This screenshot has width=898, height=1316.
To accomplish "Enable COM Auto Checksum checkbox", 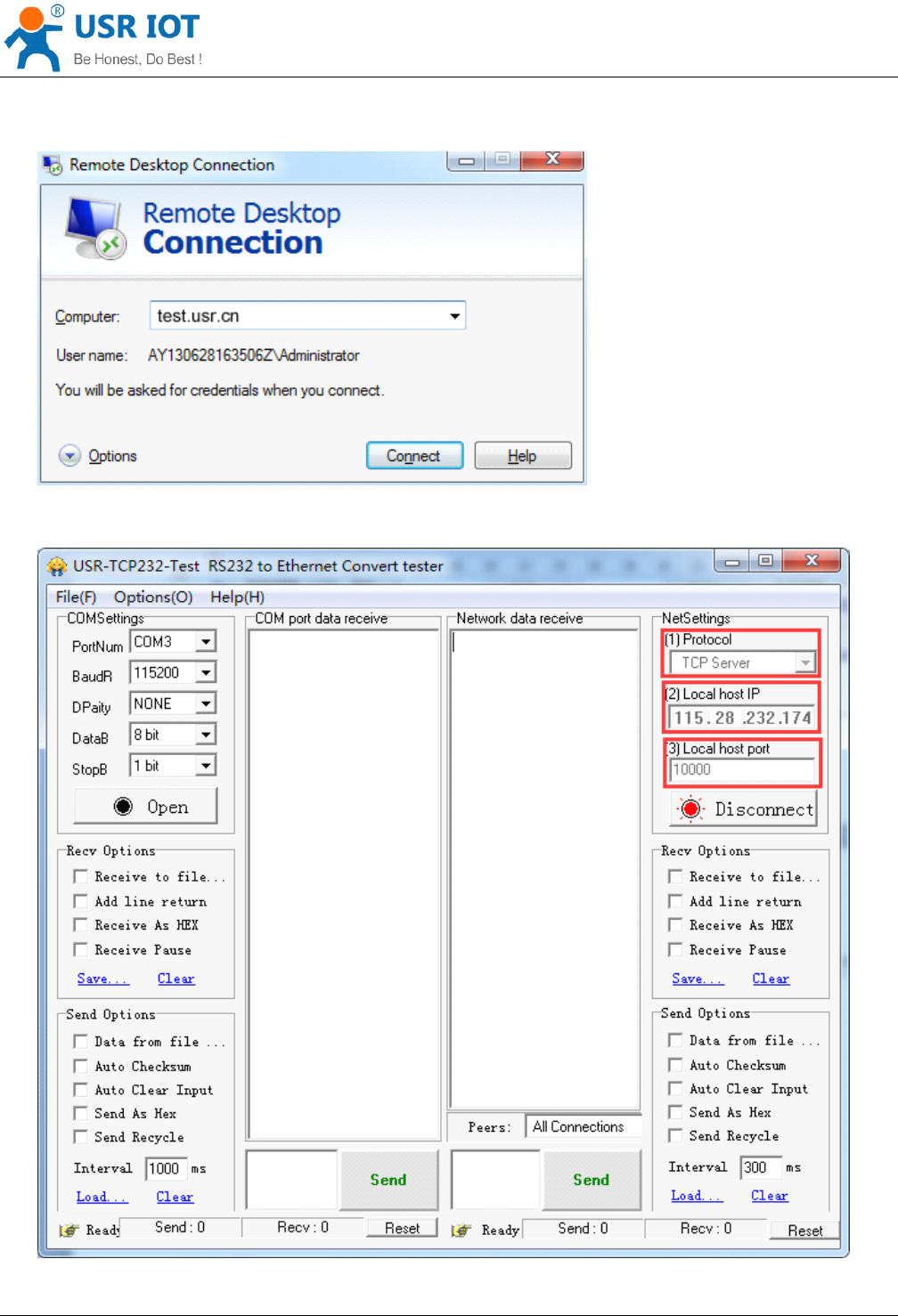I will (81, 1066).
